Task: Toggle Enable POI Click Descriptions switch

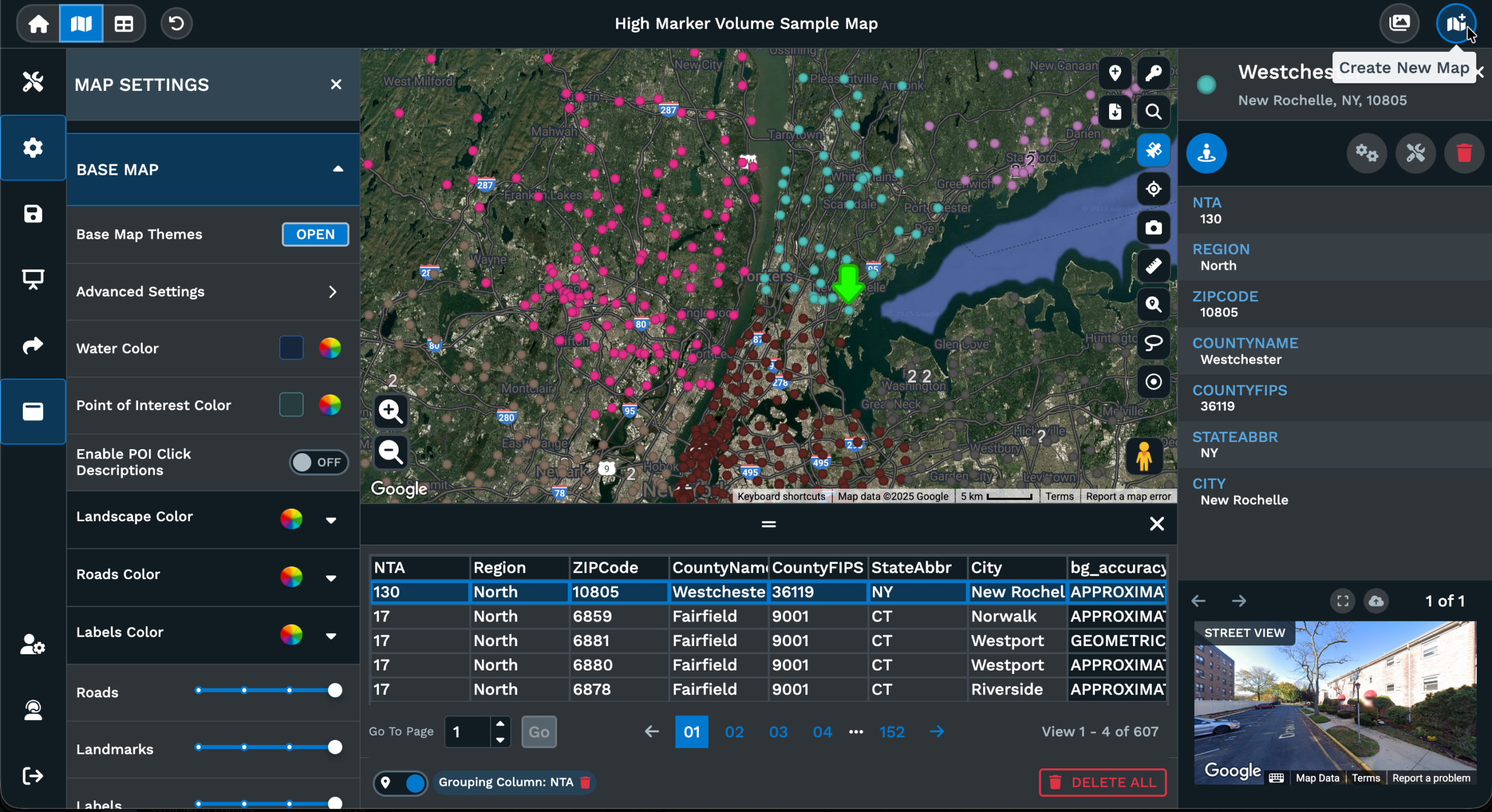Action: coord(318,462)
